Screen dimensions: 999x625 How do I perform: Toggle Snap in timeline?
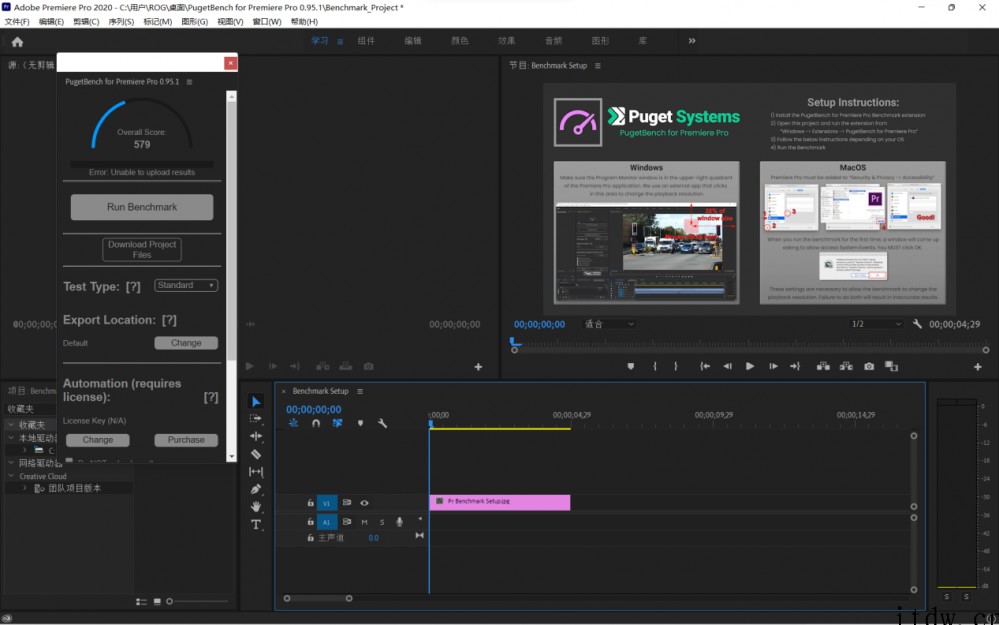click(316, 423)
